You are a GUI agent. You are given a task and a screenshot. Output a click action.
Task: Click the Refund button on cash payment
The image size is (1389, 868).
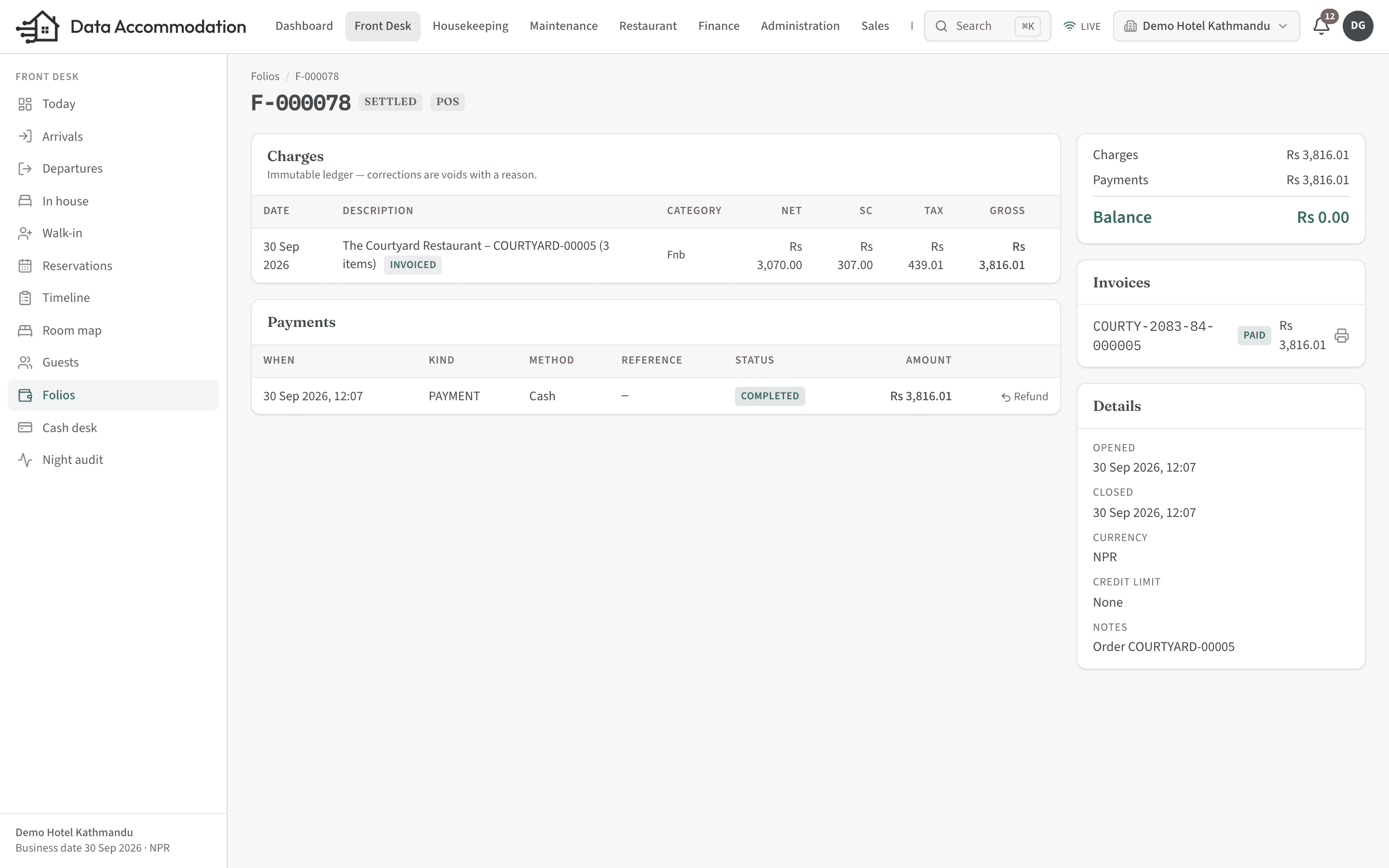1024,396
